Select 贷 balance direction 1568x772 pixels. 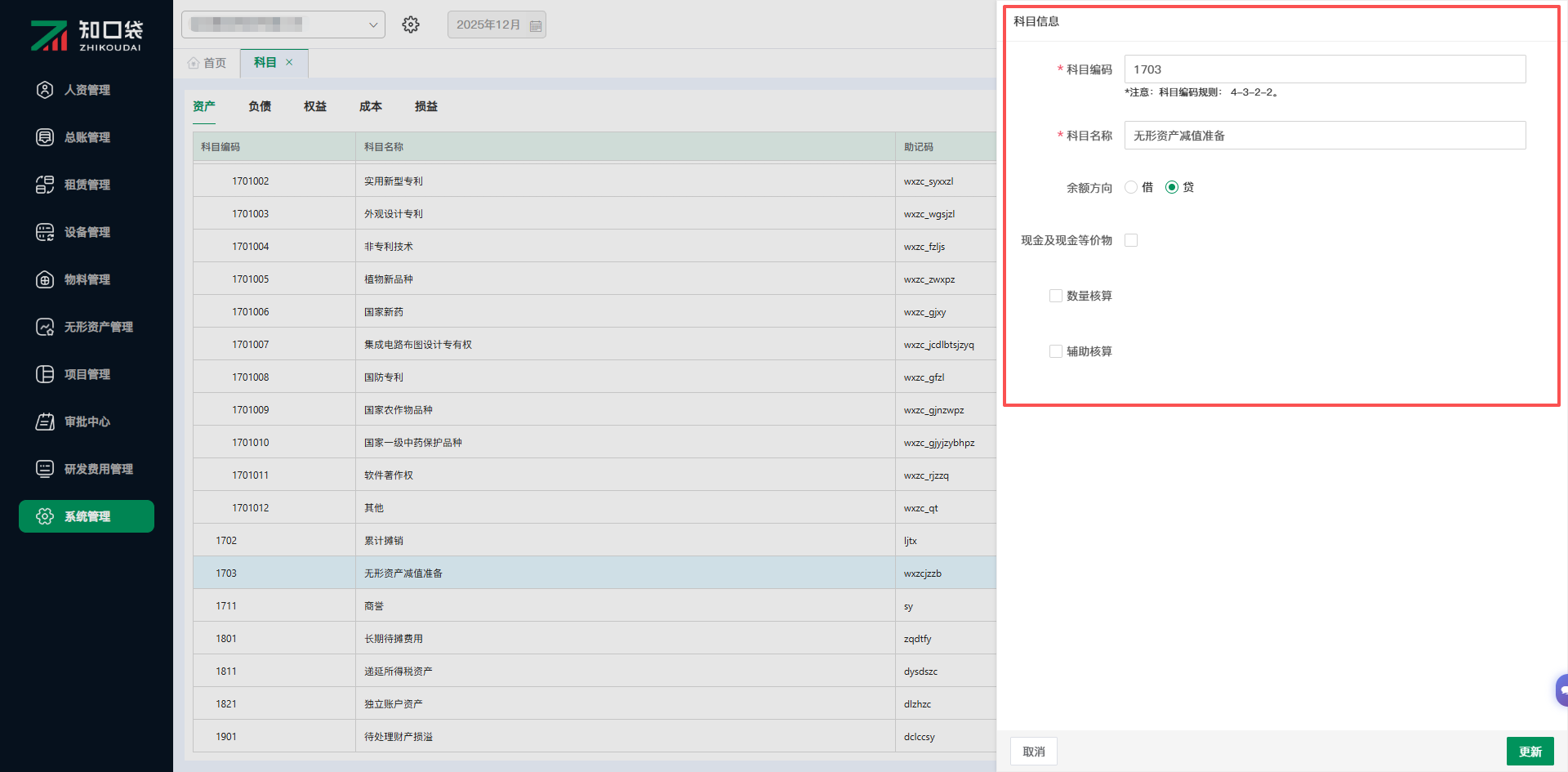1172,187
